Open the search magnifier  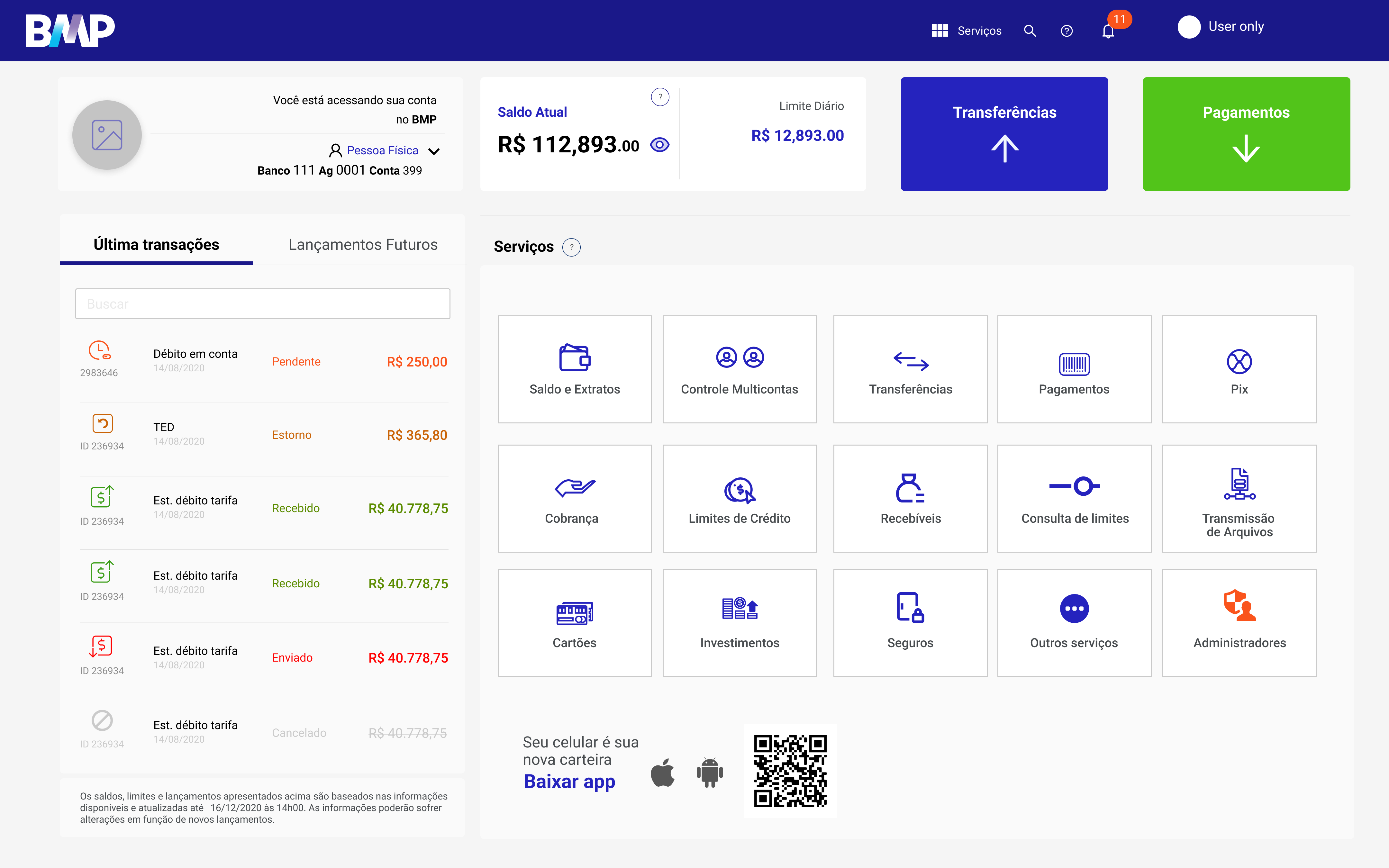point(1030,31)
